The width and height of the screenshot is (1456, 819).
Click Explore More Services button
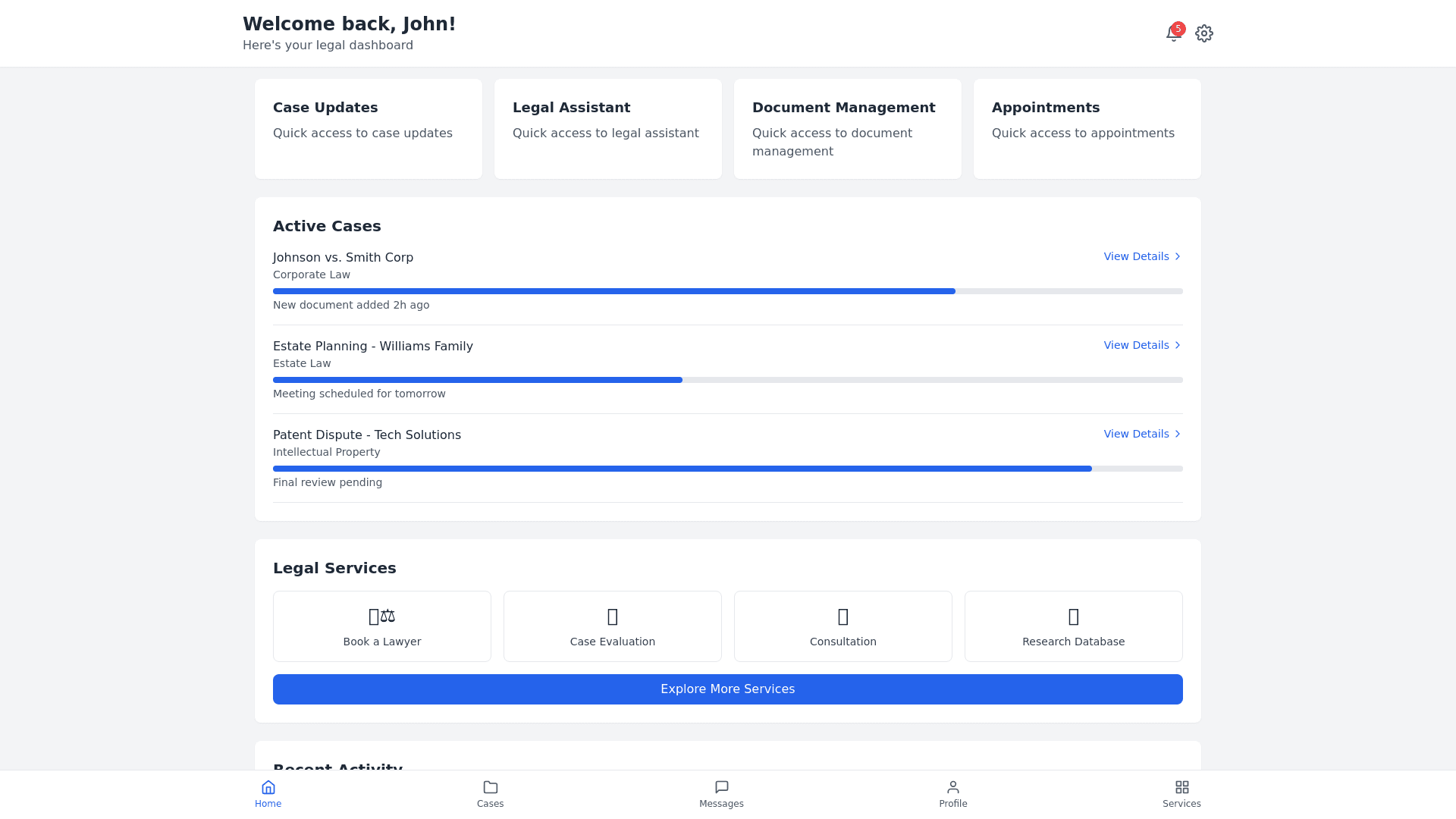pos(727,689)
